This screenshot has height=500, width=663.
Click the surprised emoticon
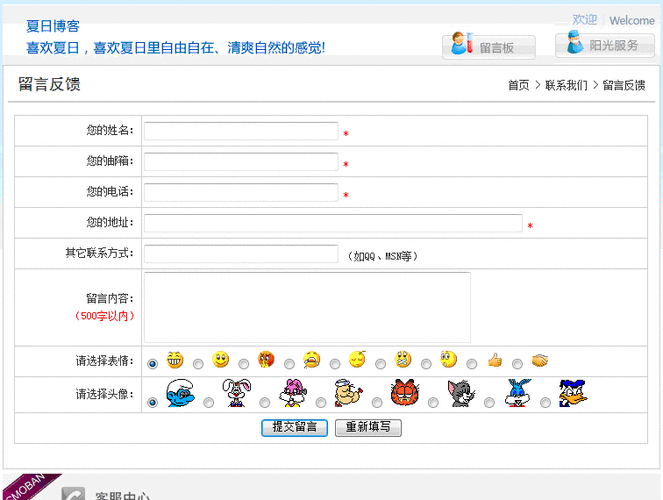[x=449, y=359]
